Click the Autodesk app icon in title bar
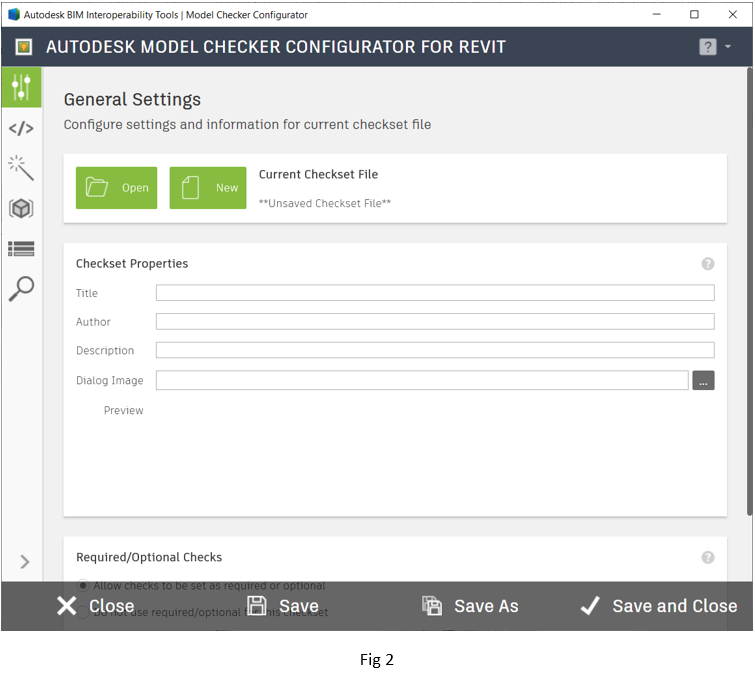The image size is (755, 677). coord(14,14)
